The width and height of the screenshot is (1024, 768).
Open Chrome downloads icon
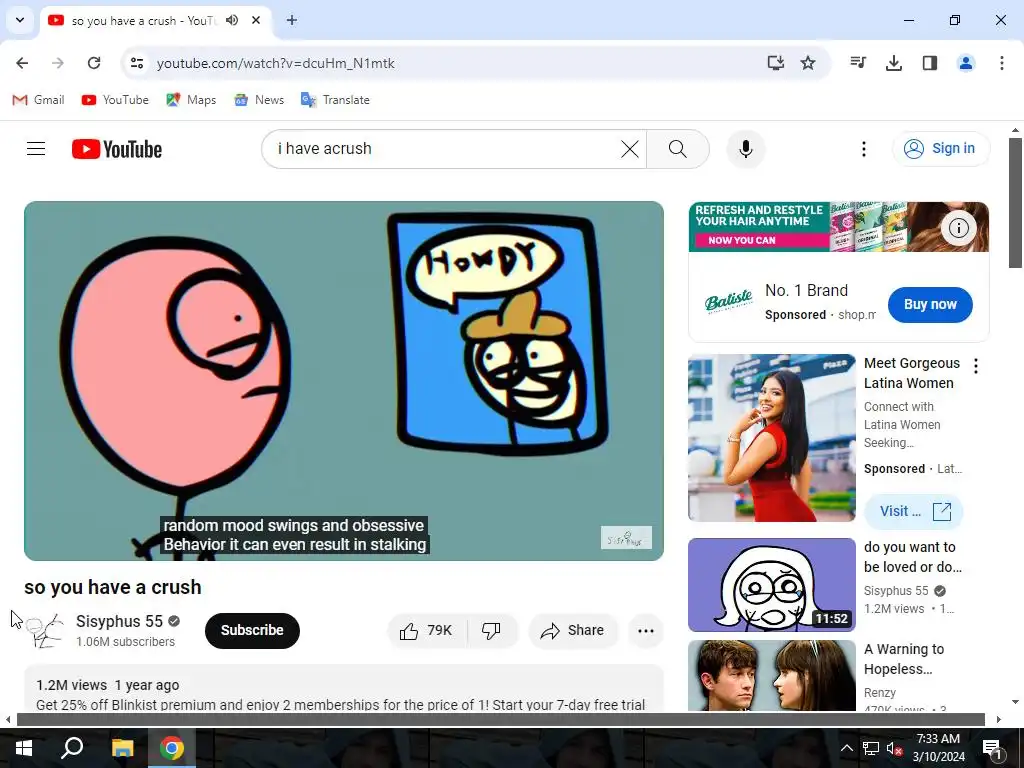893,63
